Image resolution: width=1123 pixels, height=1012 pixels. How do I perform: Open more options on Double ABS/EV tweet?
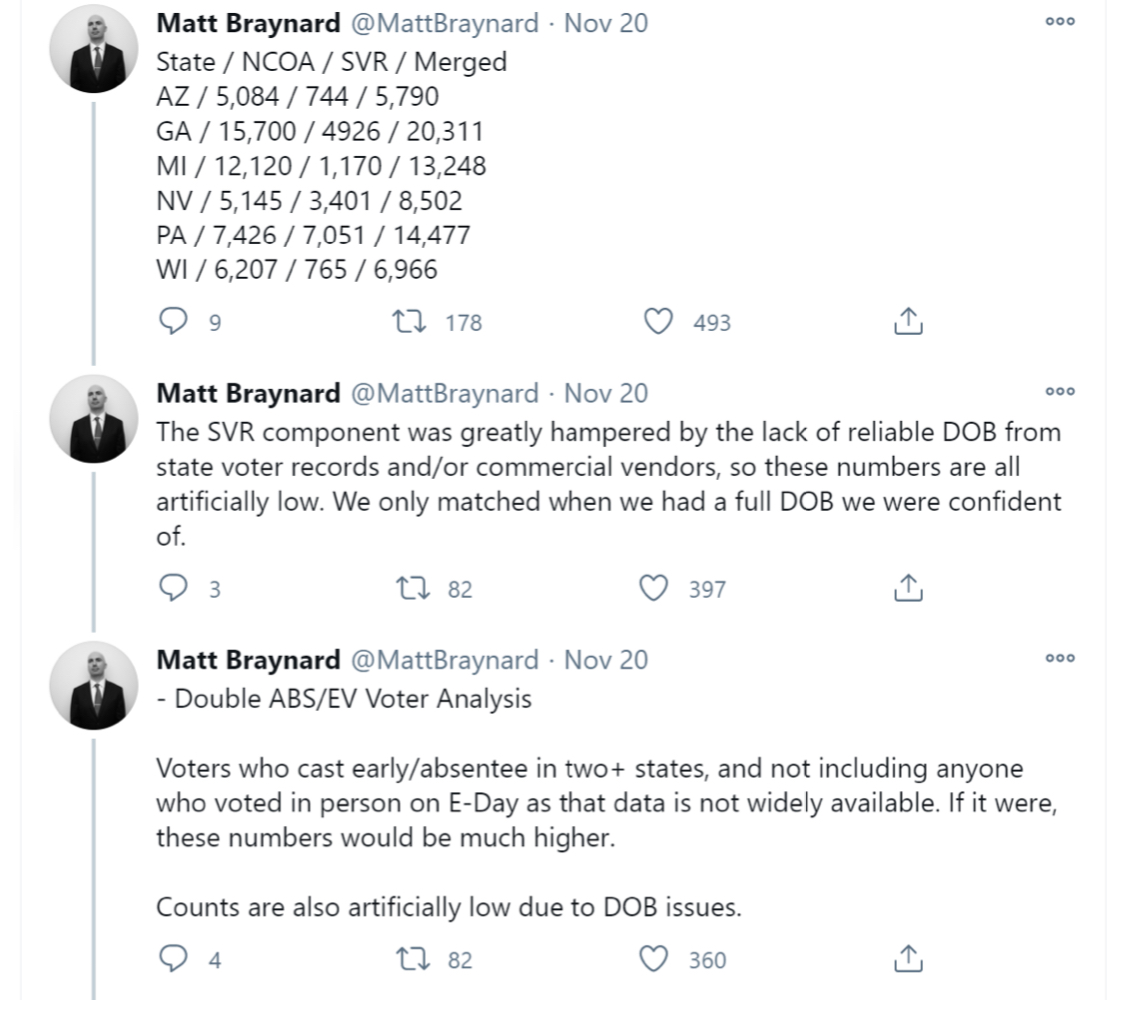click(x=1060, y=657)
